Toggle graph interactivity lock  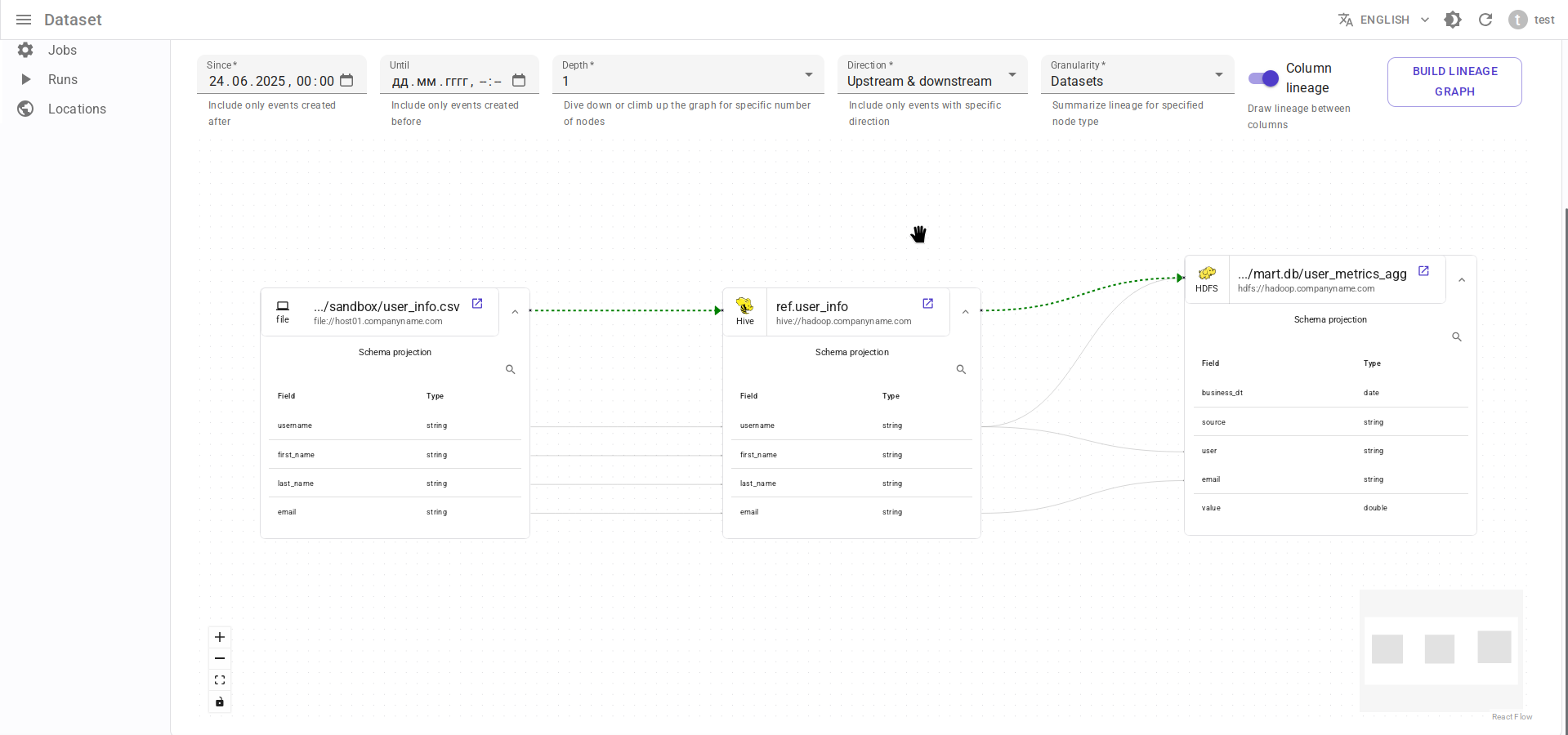[x=220, y=702]
